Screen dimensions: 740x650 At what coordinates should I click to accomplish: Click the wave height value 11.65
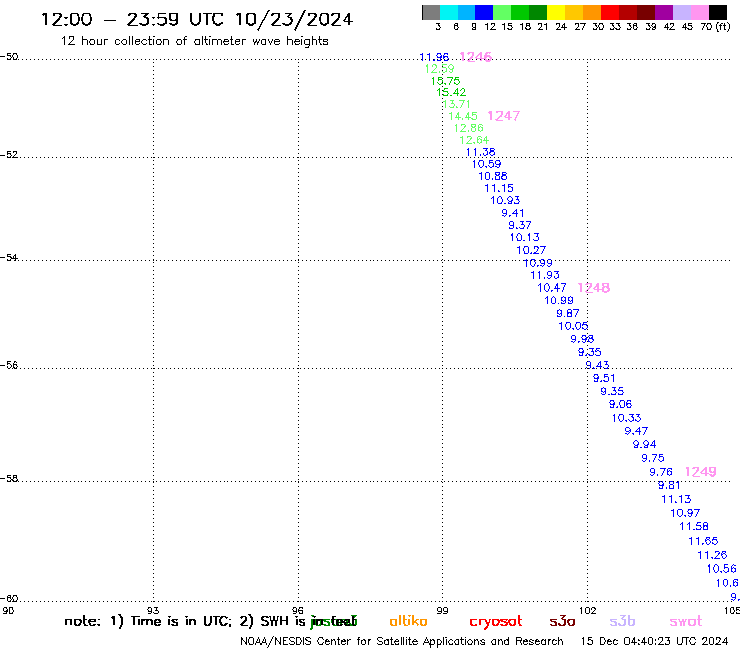[x=703, y=541]
